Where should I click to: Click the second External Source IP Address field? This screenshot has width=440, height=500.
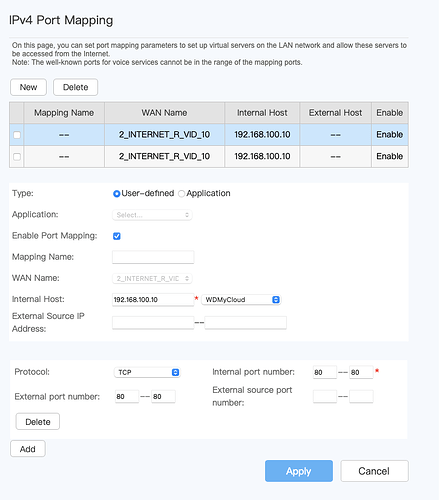[x=246, y=323]
